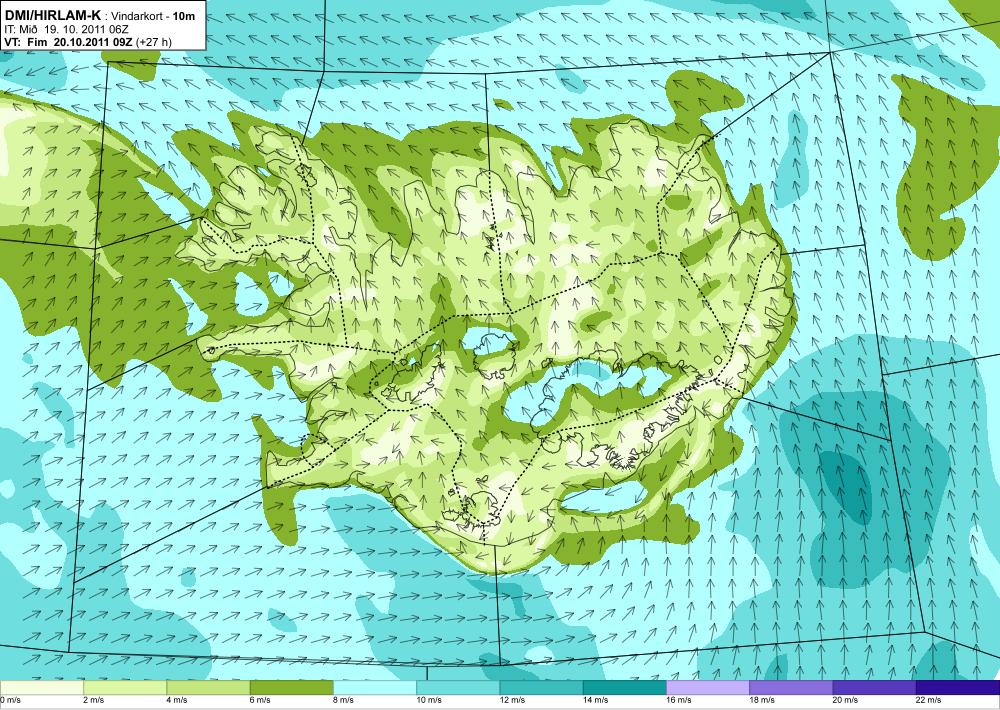Viewport: 1000px width, 710px height.
Task: Click the '12 m/s' legend label
Action: click(x=512, y=700)
